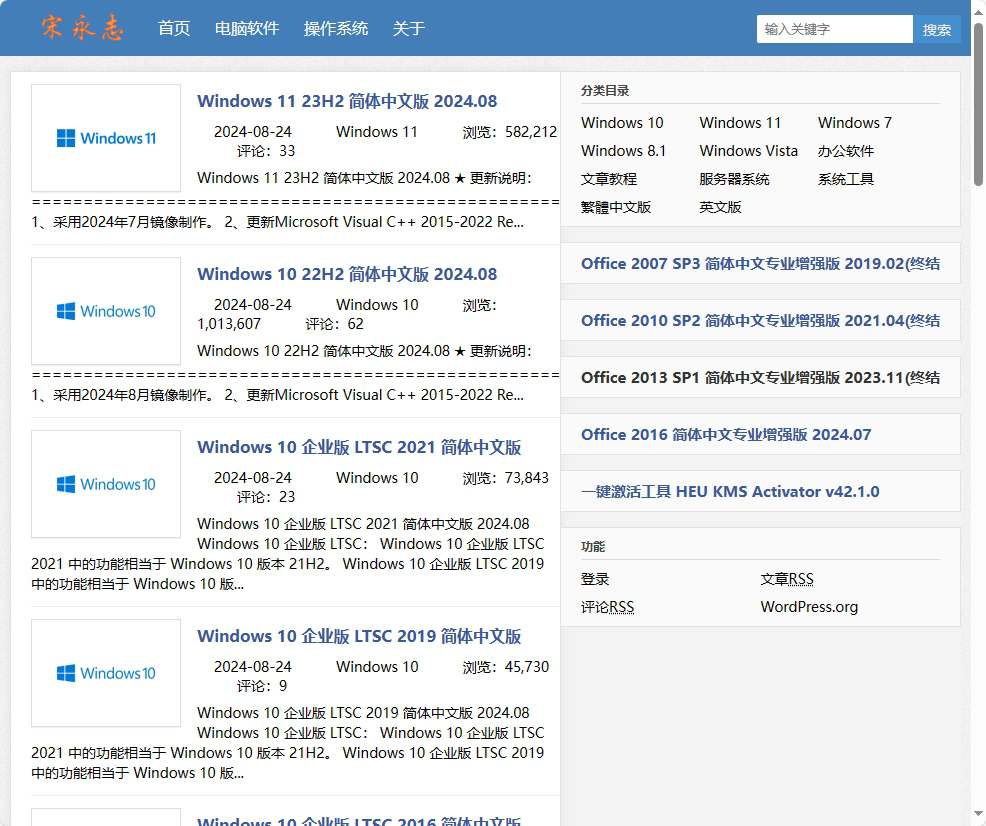The image size is (986, 826).
Task: Click the 宋永志 site logo
Action: (82, 28)
